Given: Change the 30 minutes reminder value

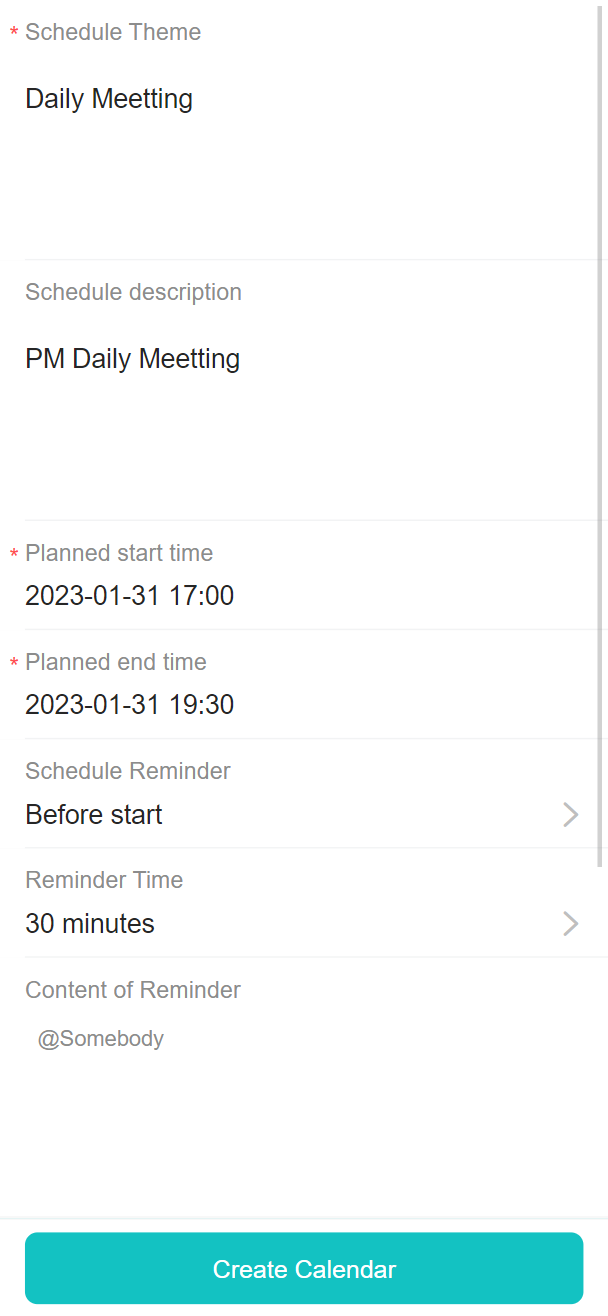Looking at the screenshot, I should [90, 923].
